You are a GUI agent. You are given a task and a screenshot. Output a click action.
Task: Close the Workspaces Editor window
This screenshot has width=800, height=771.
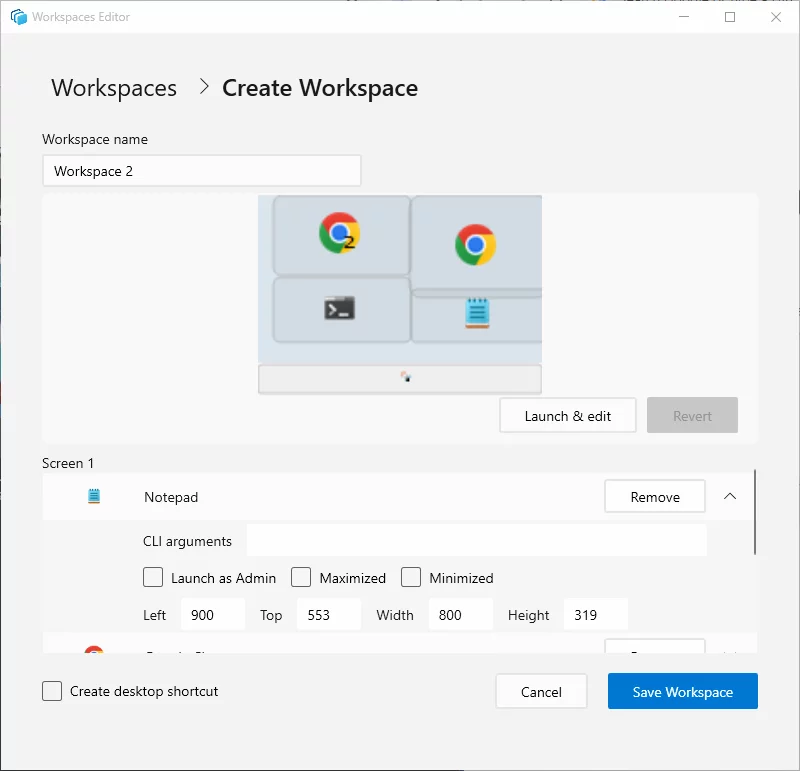pyautogui.click(x=776, y=17)
